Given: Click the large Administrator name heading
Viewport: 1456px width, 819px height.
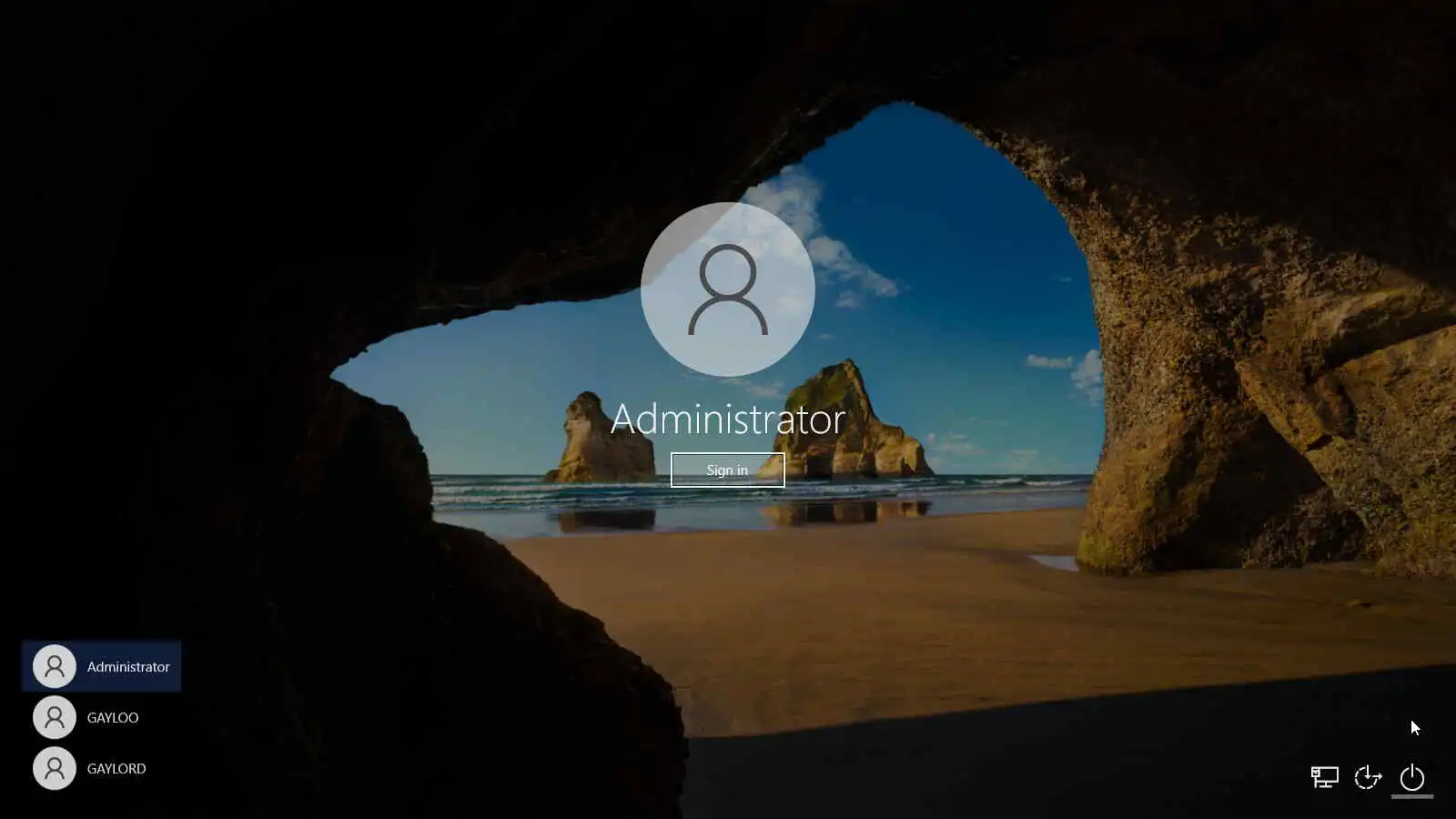Looking at the screenshot, I should click(728, 419).
